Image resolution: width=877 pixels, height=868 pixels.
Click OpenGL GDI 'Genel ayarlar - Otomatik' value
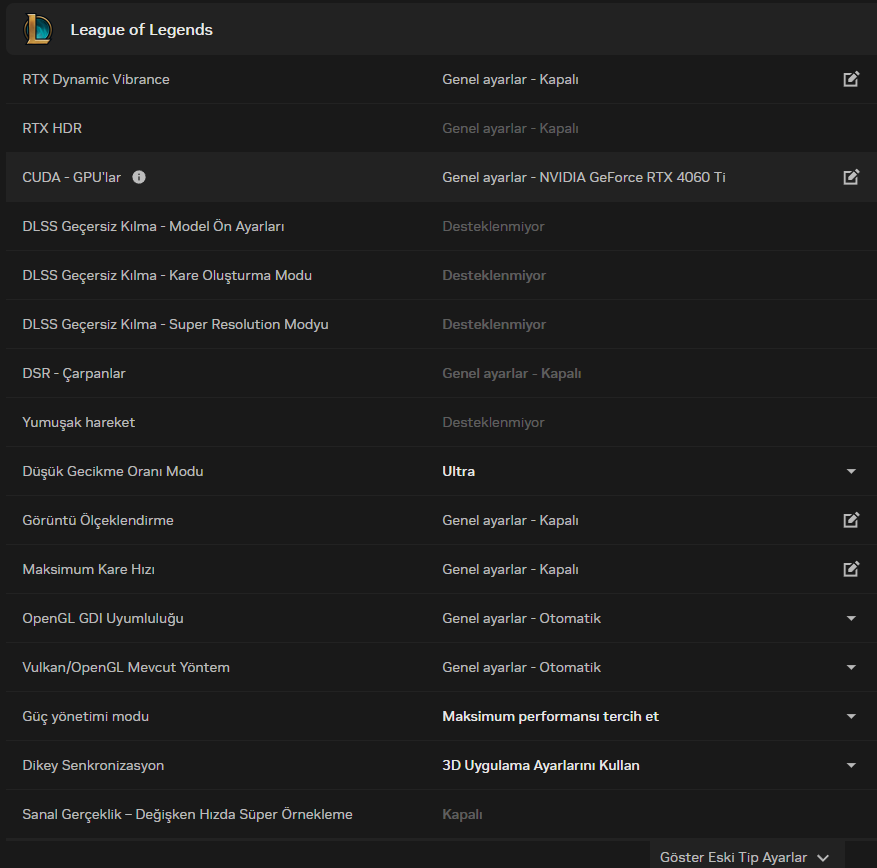tap(521, 619)
